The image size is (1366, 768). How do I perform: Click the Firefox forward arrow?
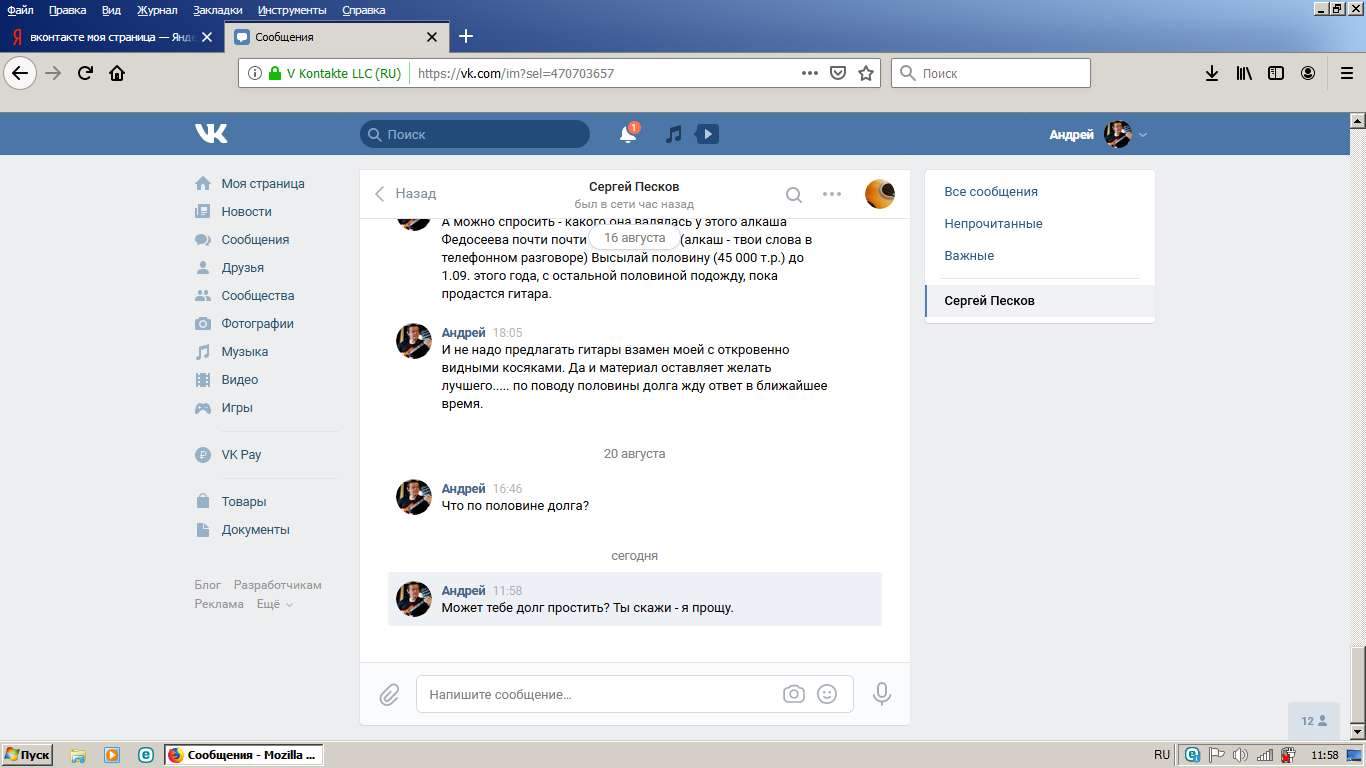click(x=53, y=73)
